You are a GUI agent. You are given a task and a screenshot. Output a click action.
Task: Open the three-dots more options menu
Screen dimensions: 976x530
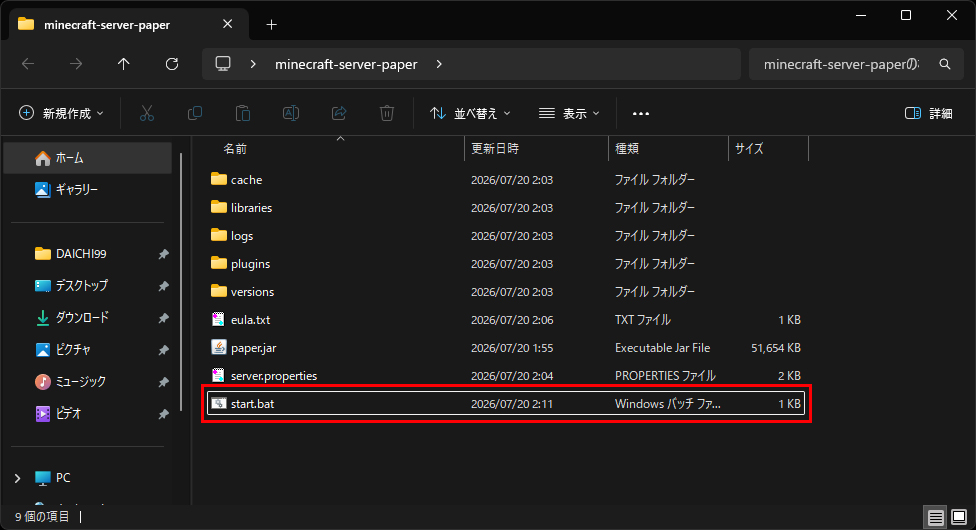[640, 113]
